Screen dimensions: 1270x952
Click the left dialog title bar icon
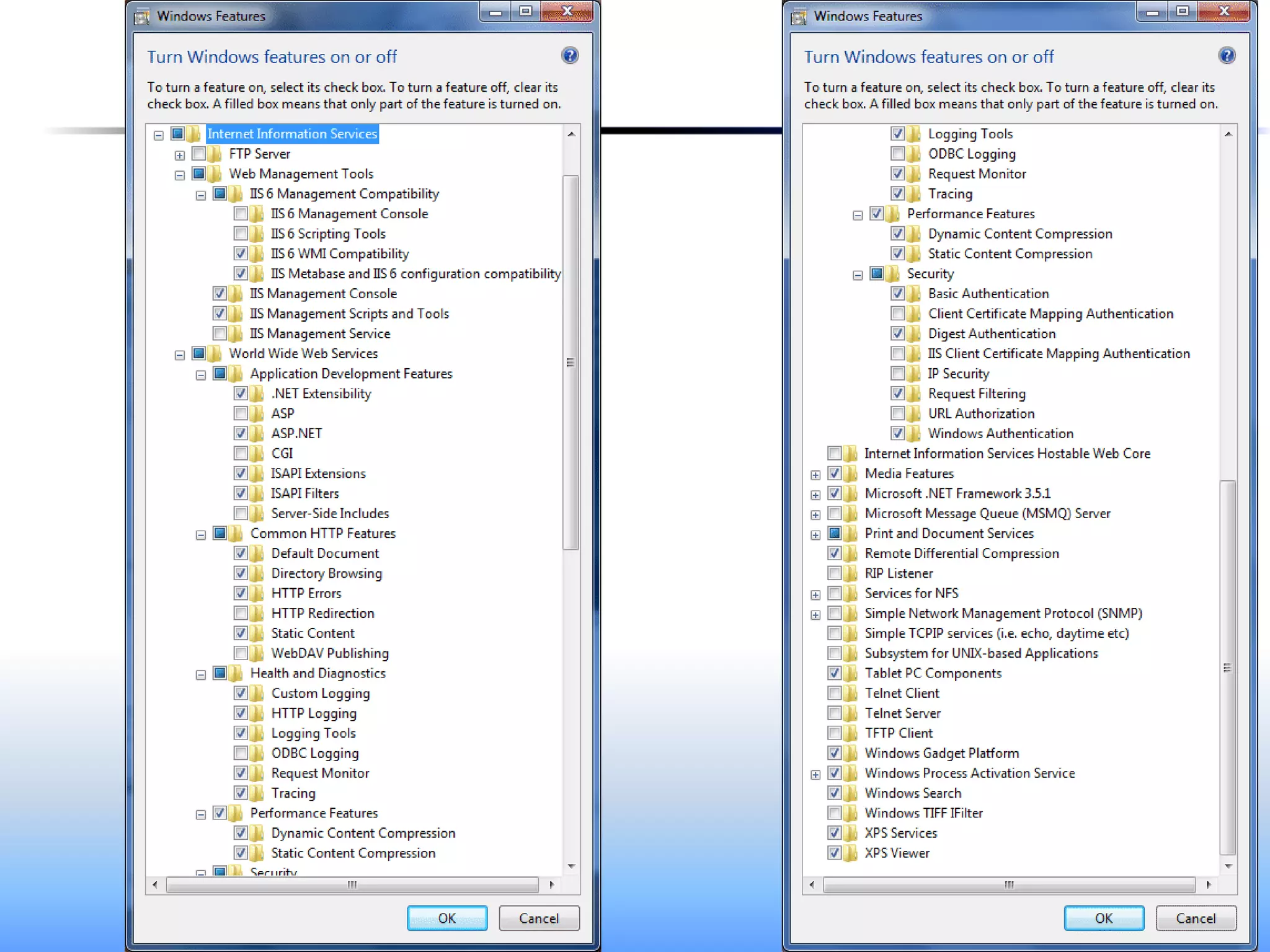coord(142,16)
